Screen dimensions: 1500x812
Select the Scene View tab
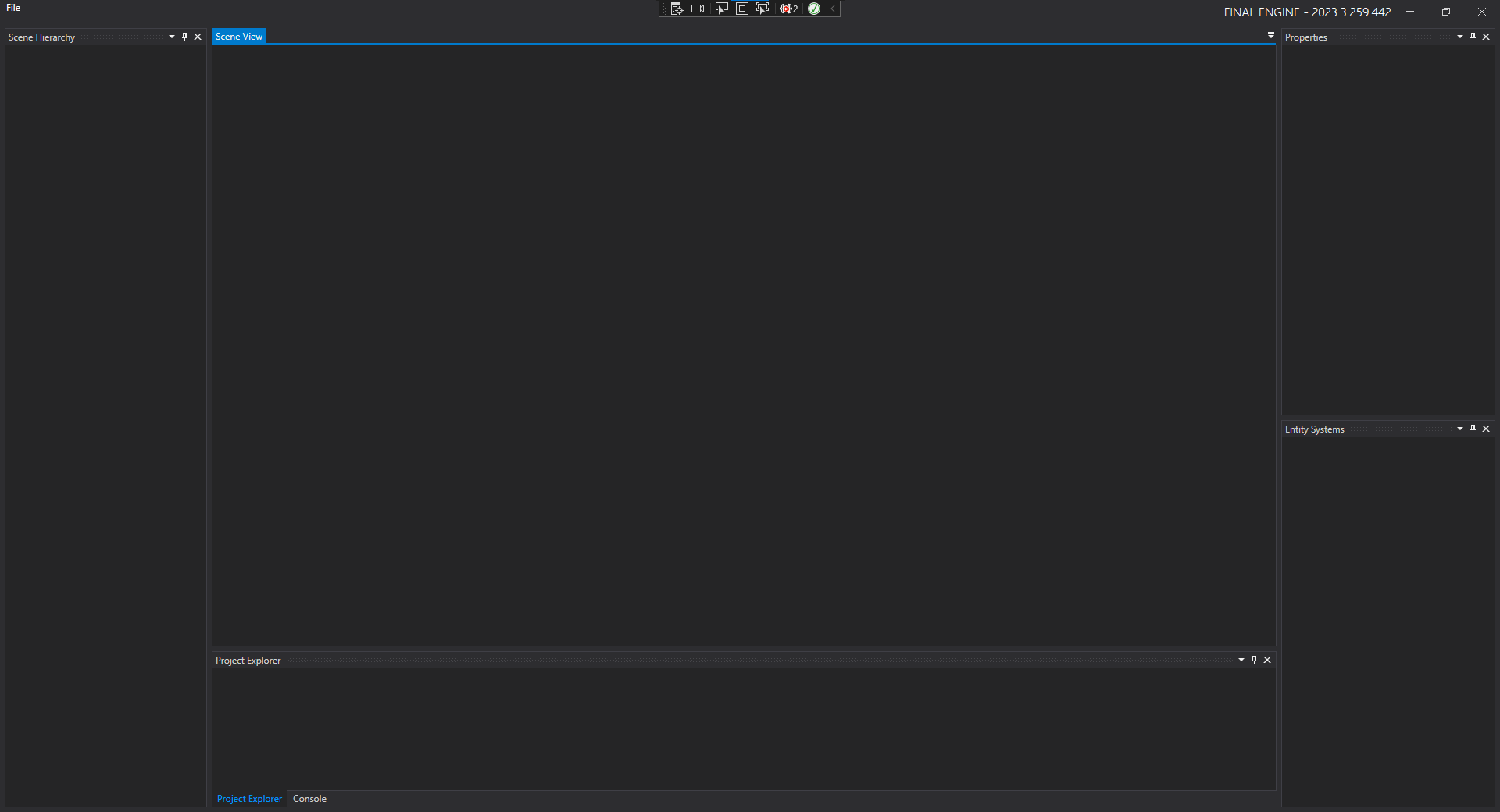(x=239, y=37)
